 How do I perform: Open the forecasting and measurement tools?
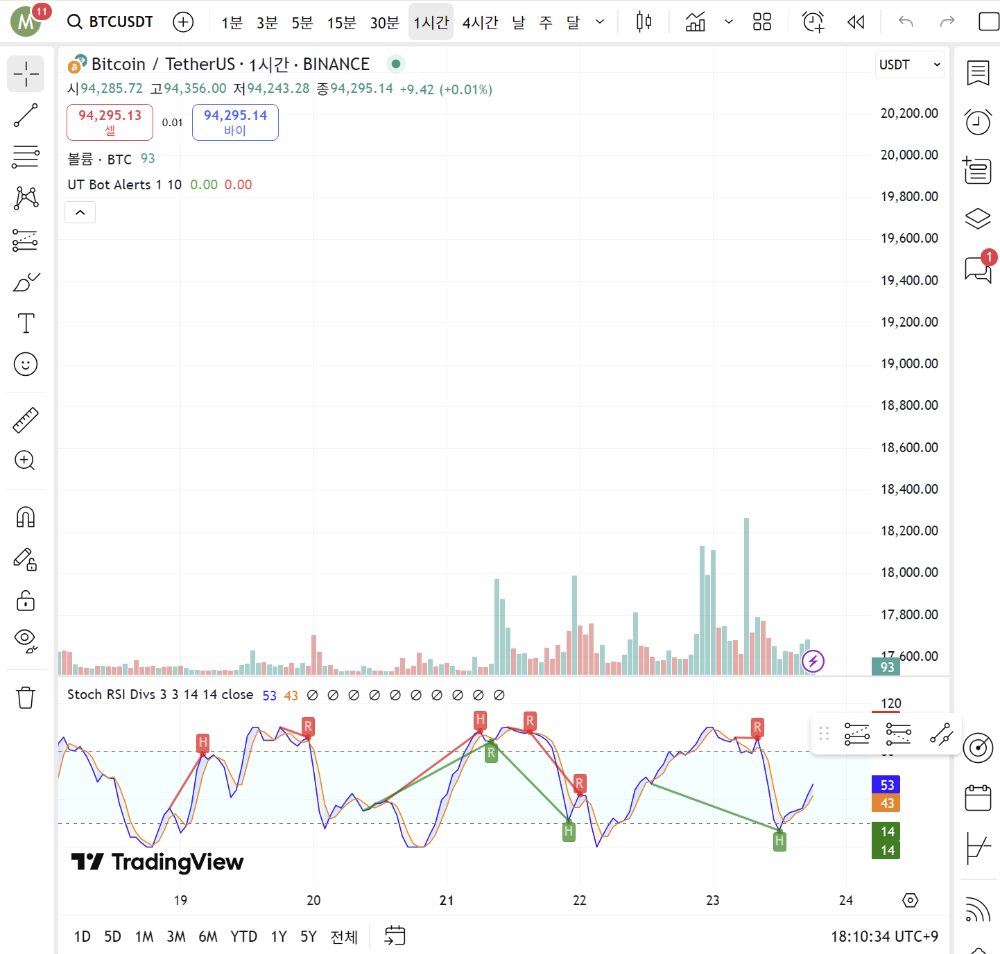point(26,240)
